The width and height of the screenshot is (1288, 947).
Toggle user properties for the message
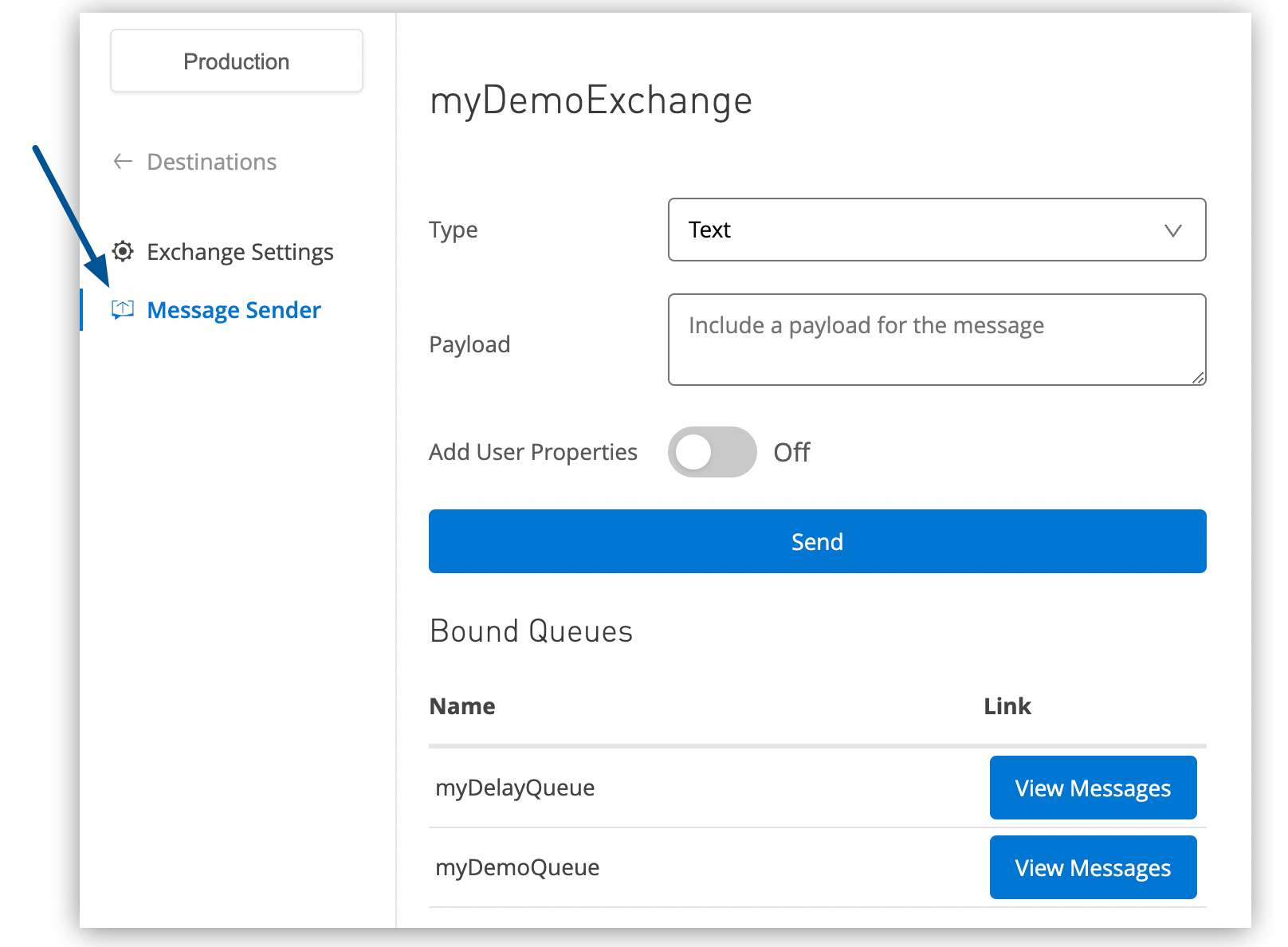[x=712, y=451]
